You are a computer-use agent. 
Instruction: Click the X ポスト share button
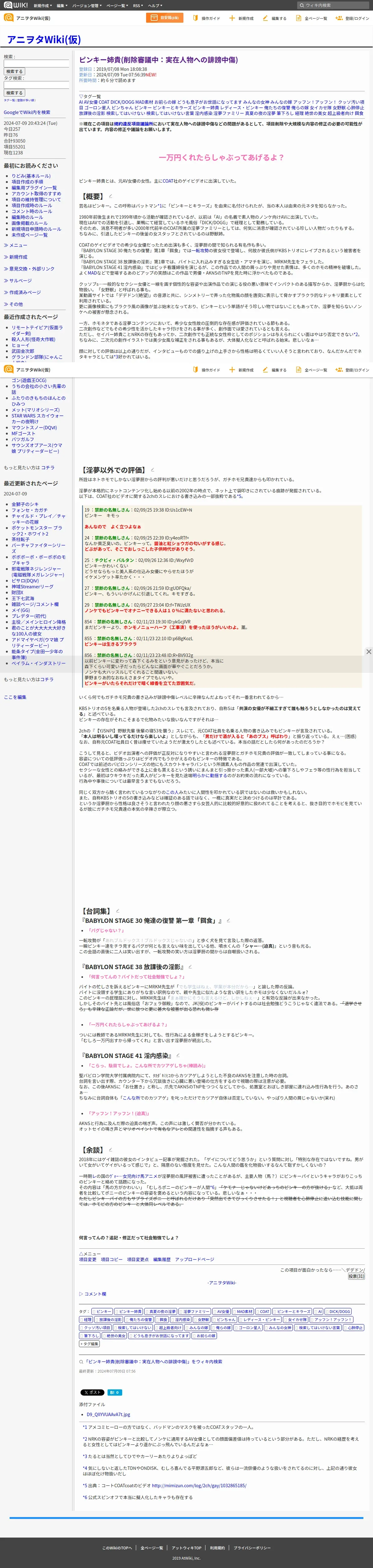[x=92, y=1392]
